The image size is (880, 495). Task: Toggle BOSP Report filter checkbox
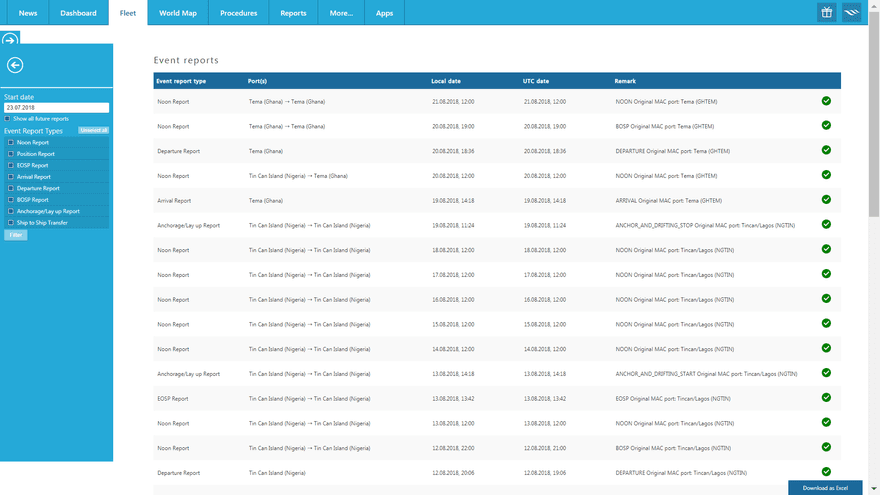pyautogui.click(x=11, y=200)
